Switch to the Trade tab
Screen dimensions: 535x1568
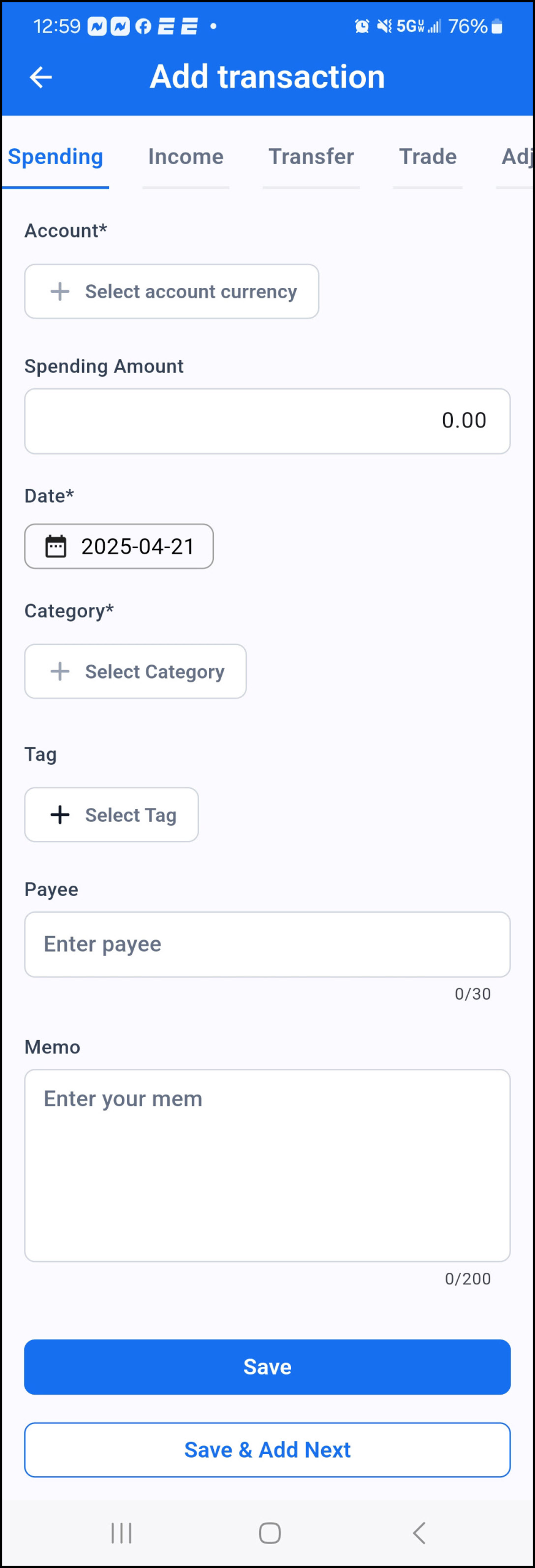coord(428,157)
